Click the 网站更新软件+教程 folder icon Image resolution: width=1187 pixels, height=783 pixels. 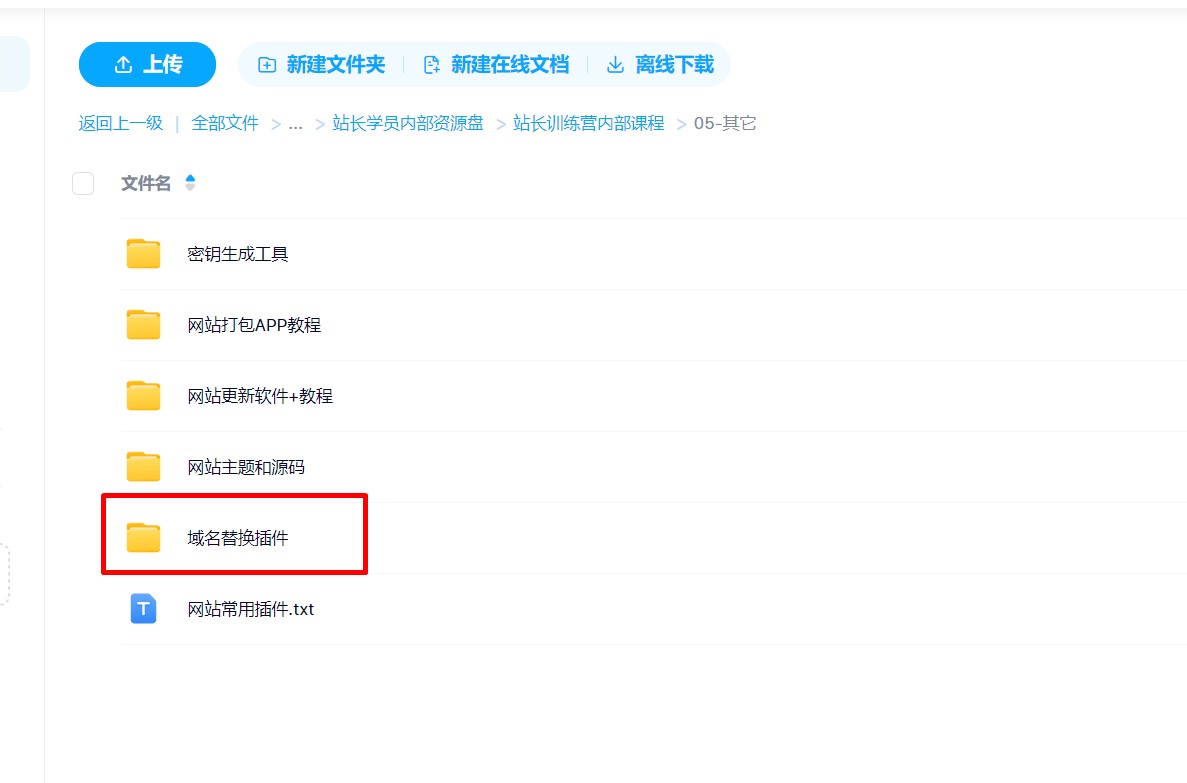(x=144, y=396)
